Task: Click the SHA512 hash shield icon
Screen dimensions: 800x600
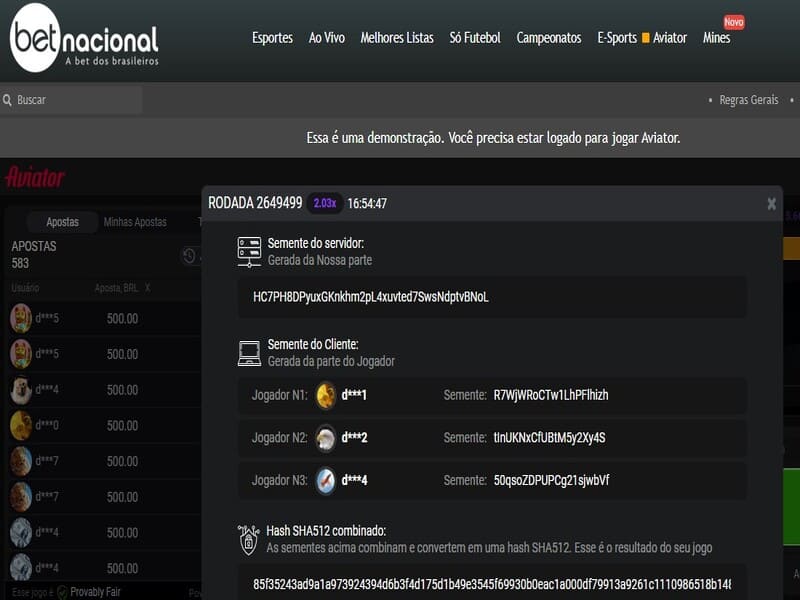Action: pos(249,539)
